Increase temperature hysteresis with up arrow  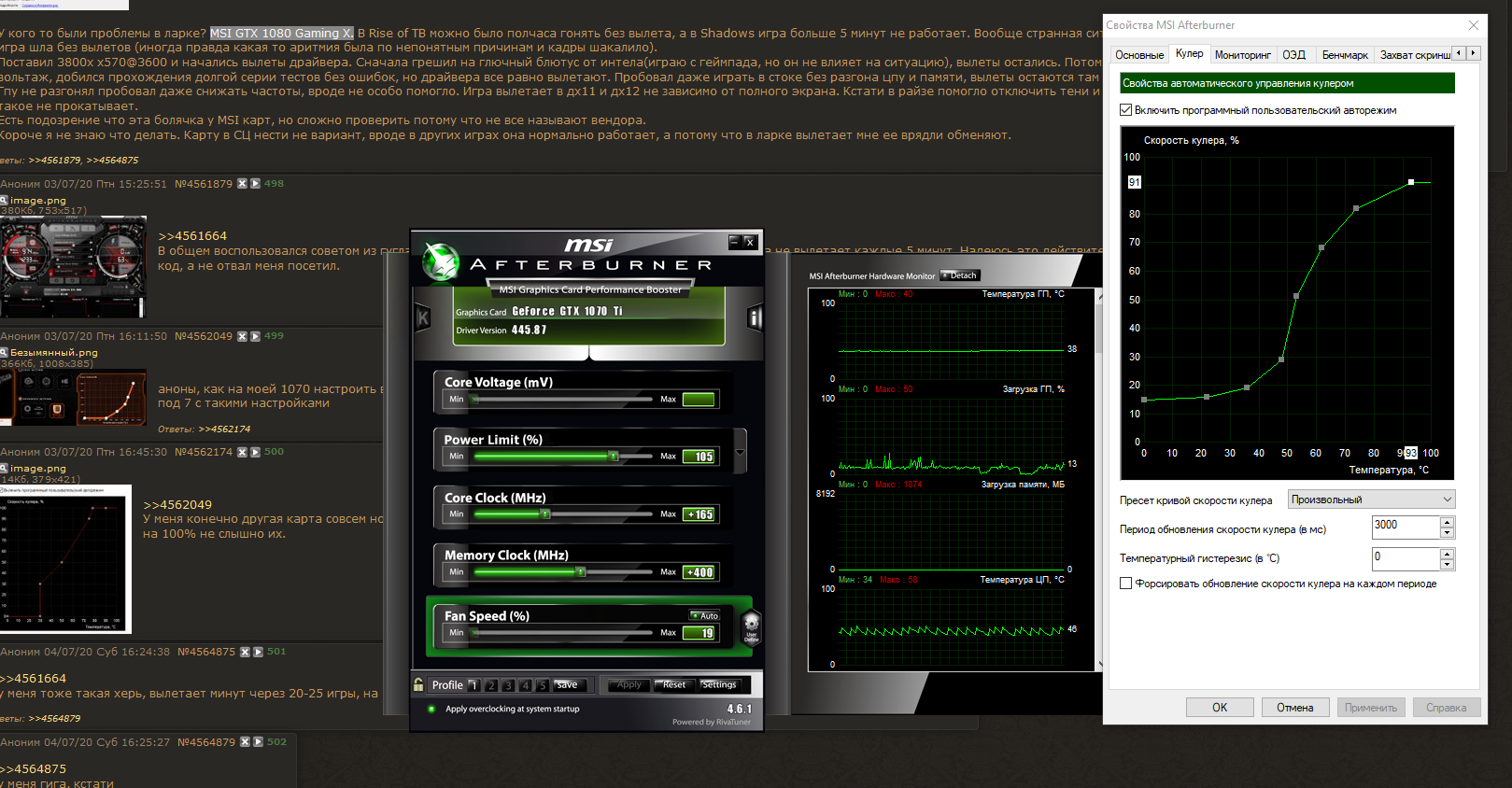[x=1447, y=554]
